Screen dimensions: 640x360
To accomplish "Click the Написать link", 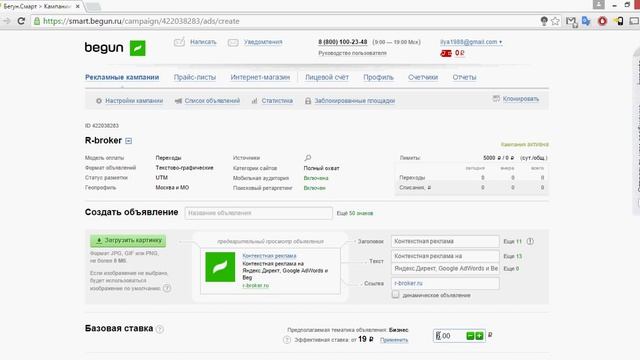I will click(203, 42).
